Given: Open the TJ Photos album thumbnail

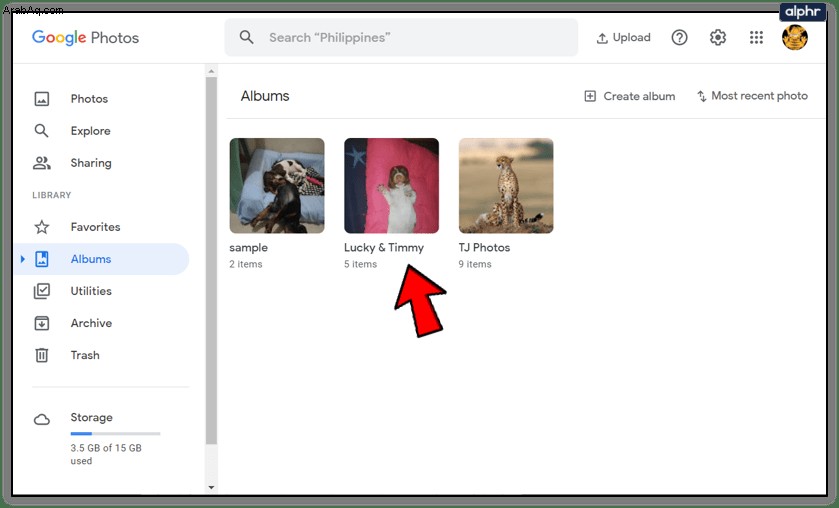Looking at the screenshot, I should [x=506, y=186].
